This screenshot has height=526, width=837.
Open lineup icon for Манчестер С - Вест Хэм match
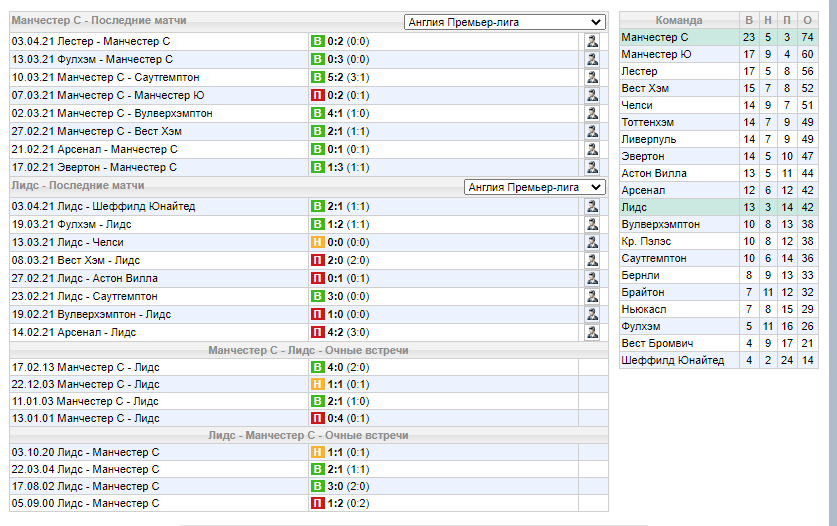(592, 131)
